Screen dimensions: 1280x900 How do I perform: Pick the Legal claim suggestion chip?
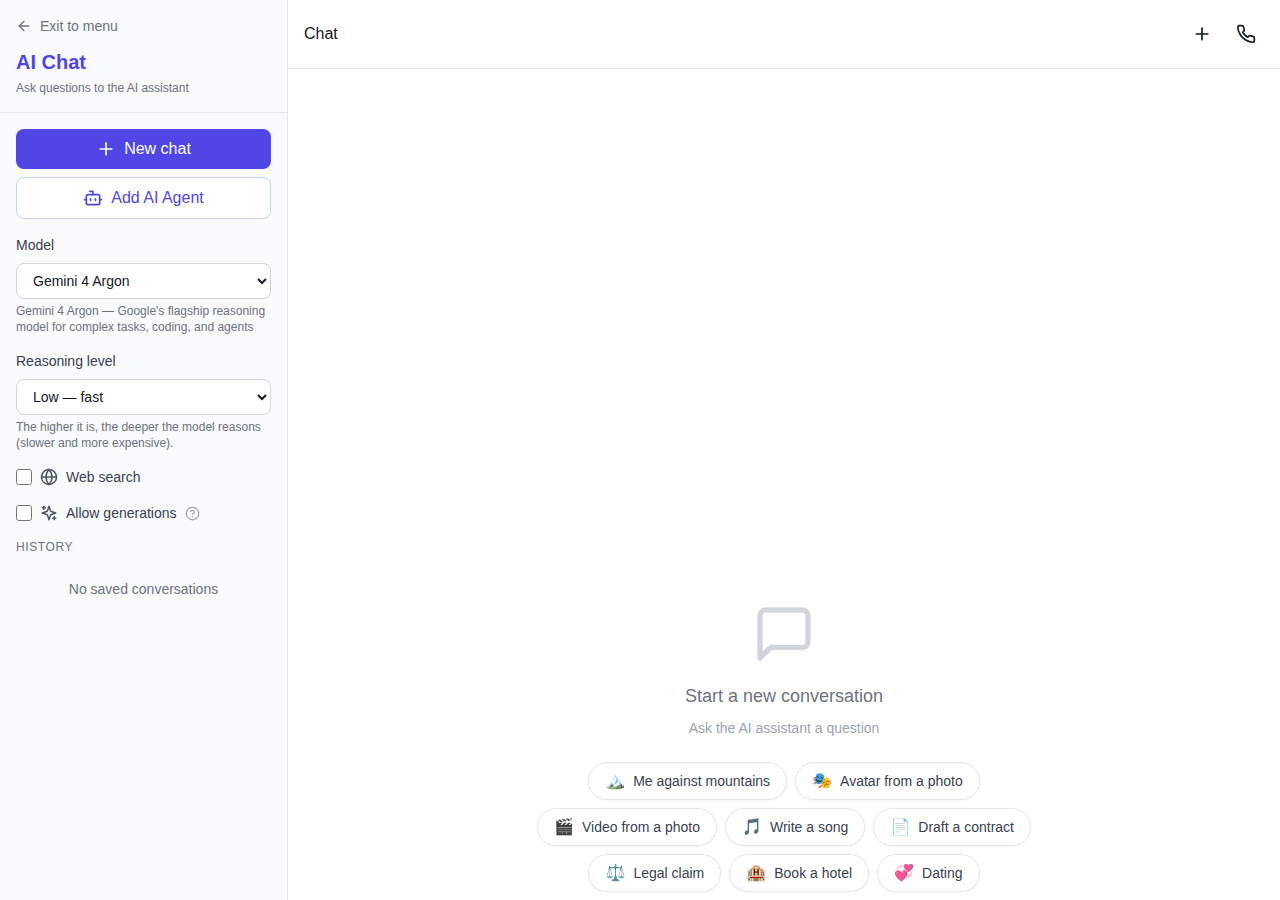point(654,873)
